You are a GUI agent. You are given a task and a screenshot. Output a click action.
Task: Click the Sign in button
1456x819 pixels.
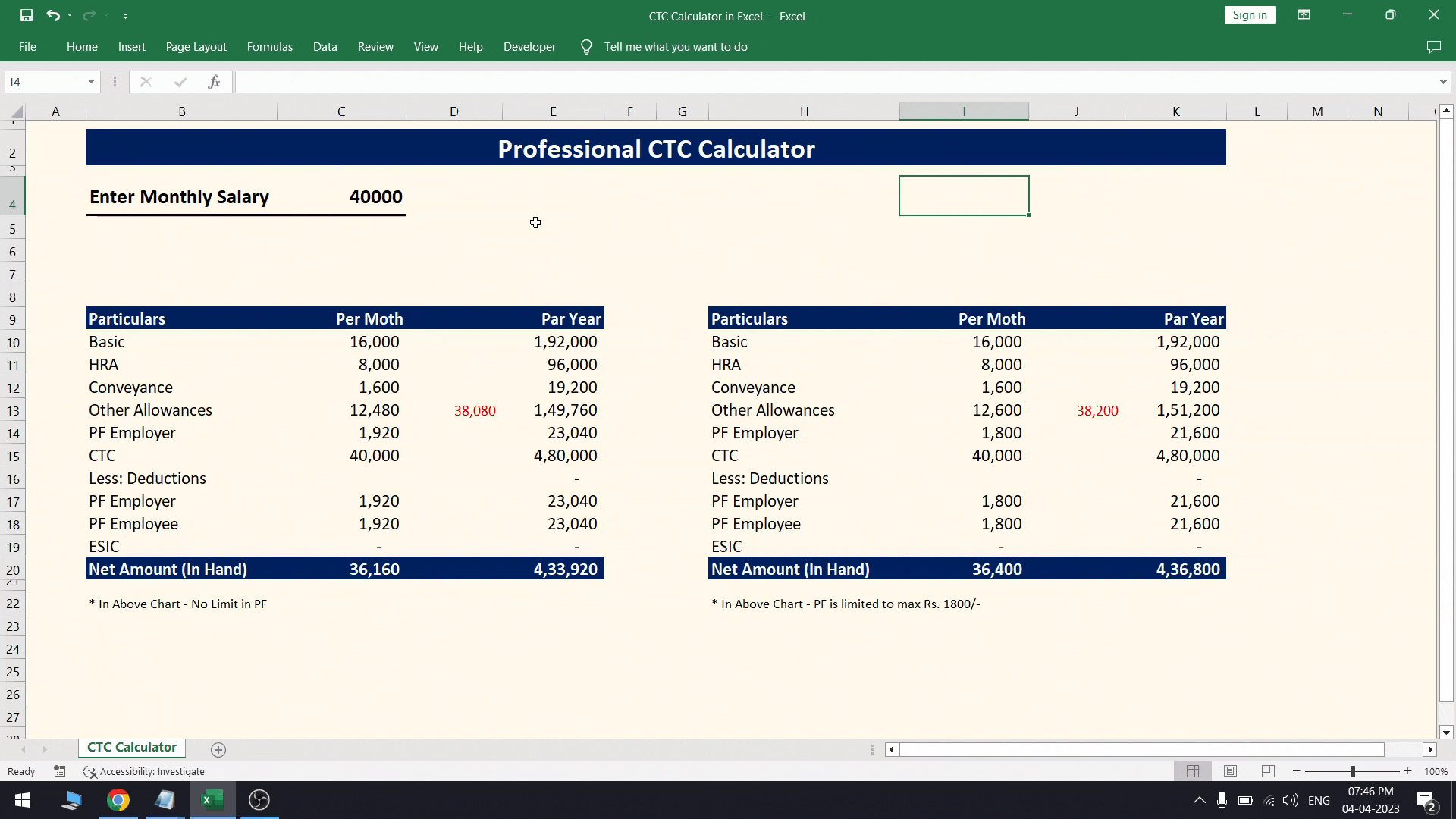(1250, 14)
